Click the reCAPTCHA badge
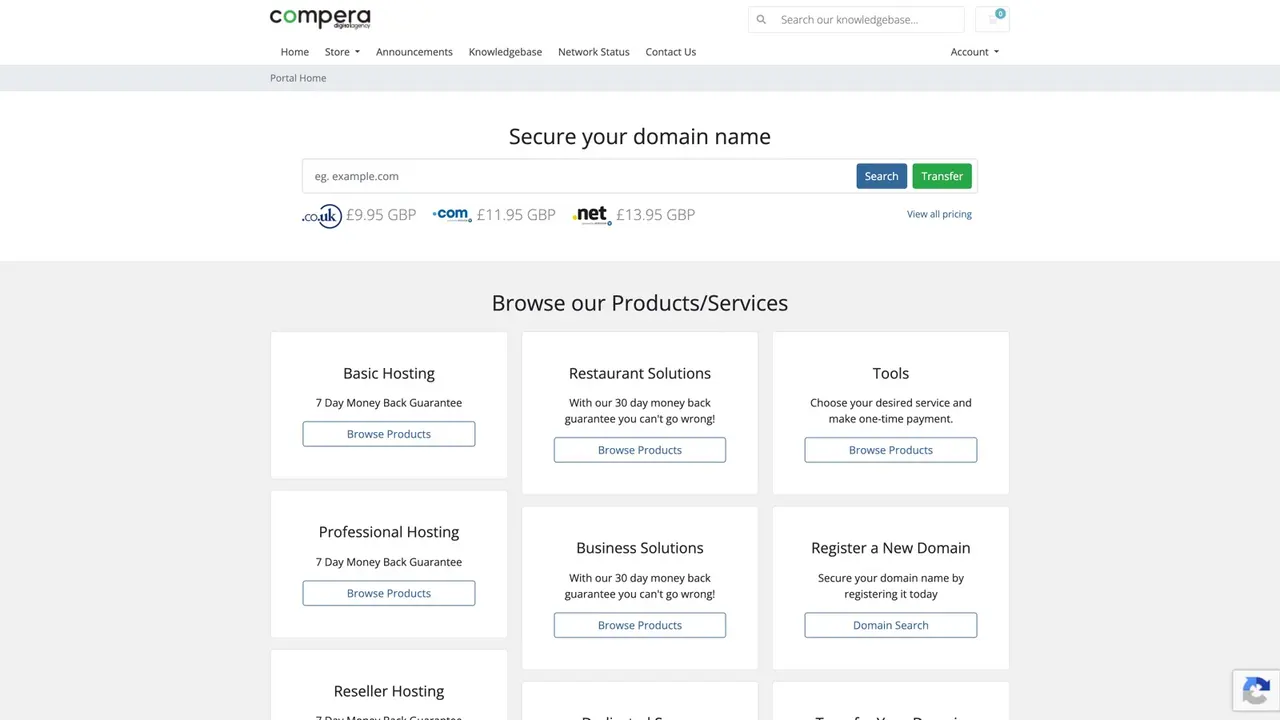1280x720 pixels. coord(1256,691)
